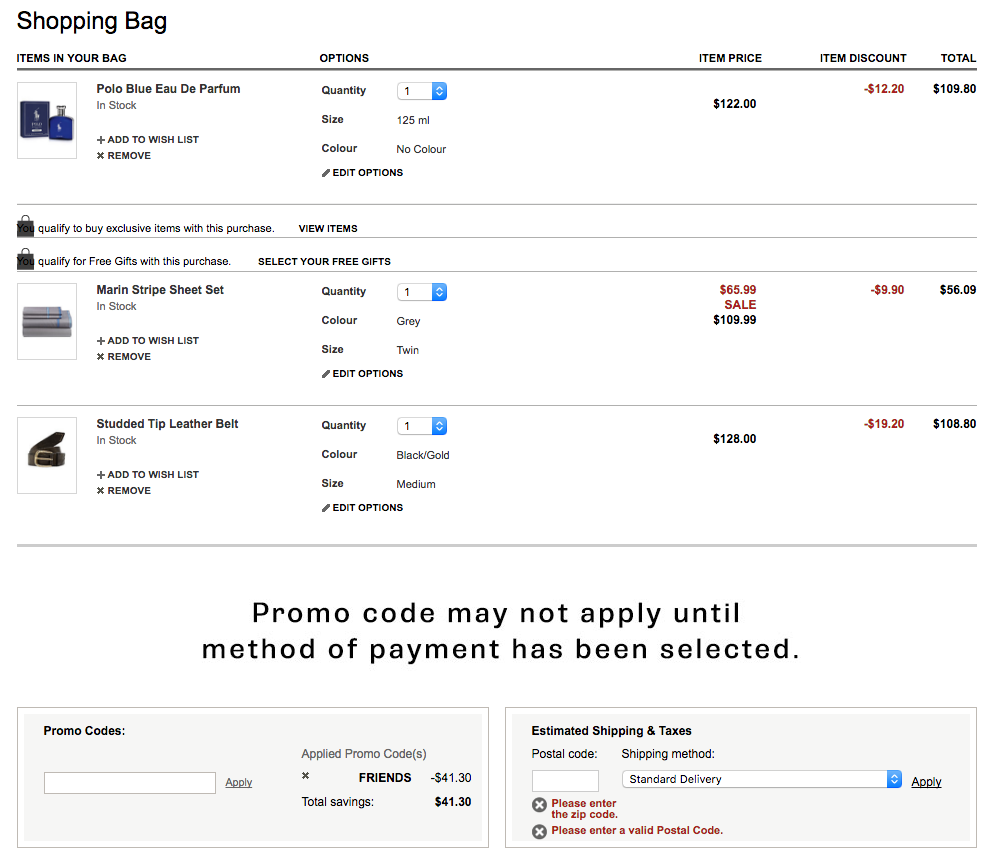This screenshot has height=857, width=991.
Task: Remove Marin Stripe Sheet Set from bag
Action: (124, 356)
